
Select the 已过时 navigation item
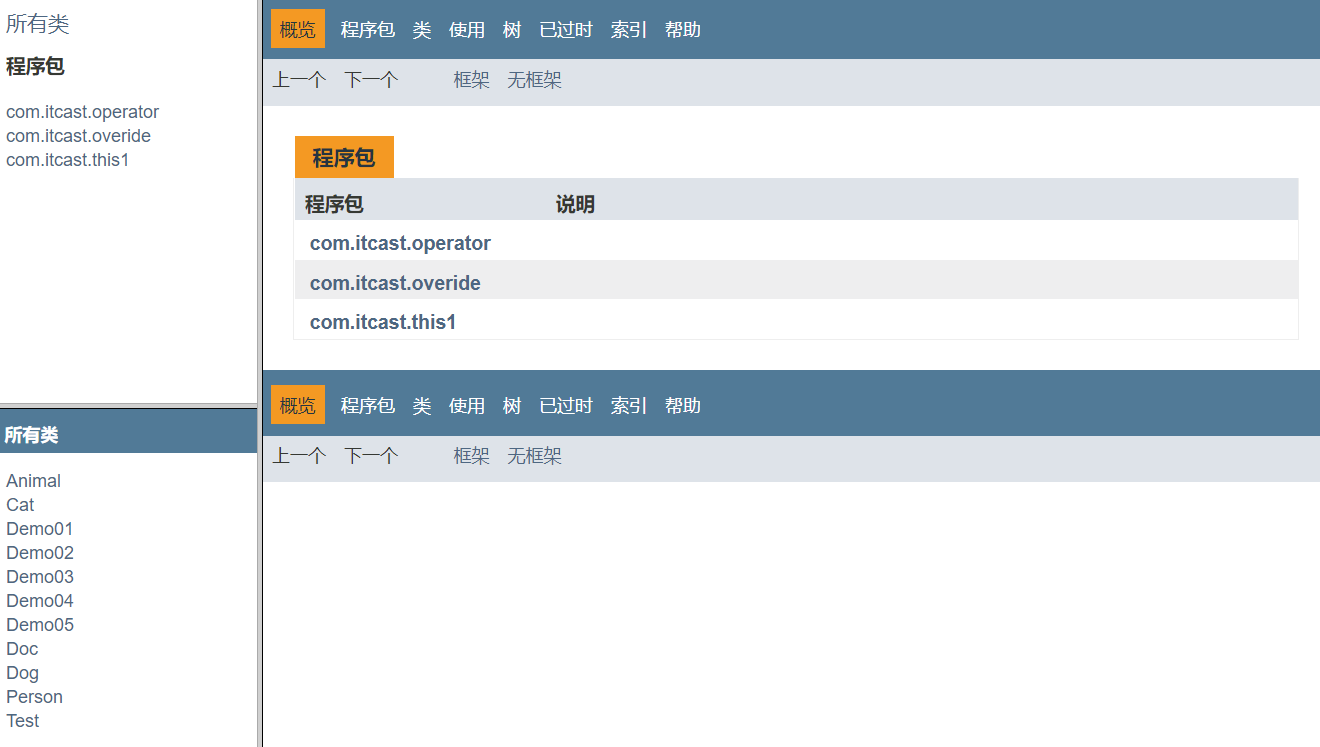[x=565, y=29]
